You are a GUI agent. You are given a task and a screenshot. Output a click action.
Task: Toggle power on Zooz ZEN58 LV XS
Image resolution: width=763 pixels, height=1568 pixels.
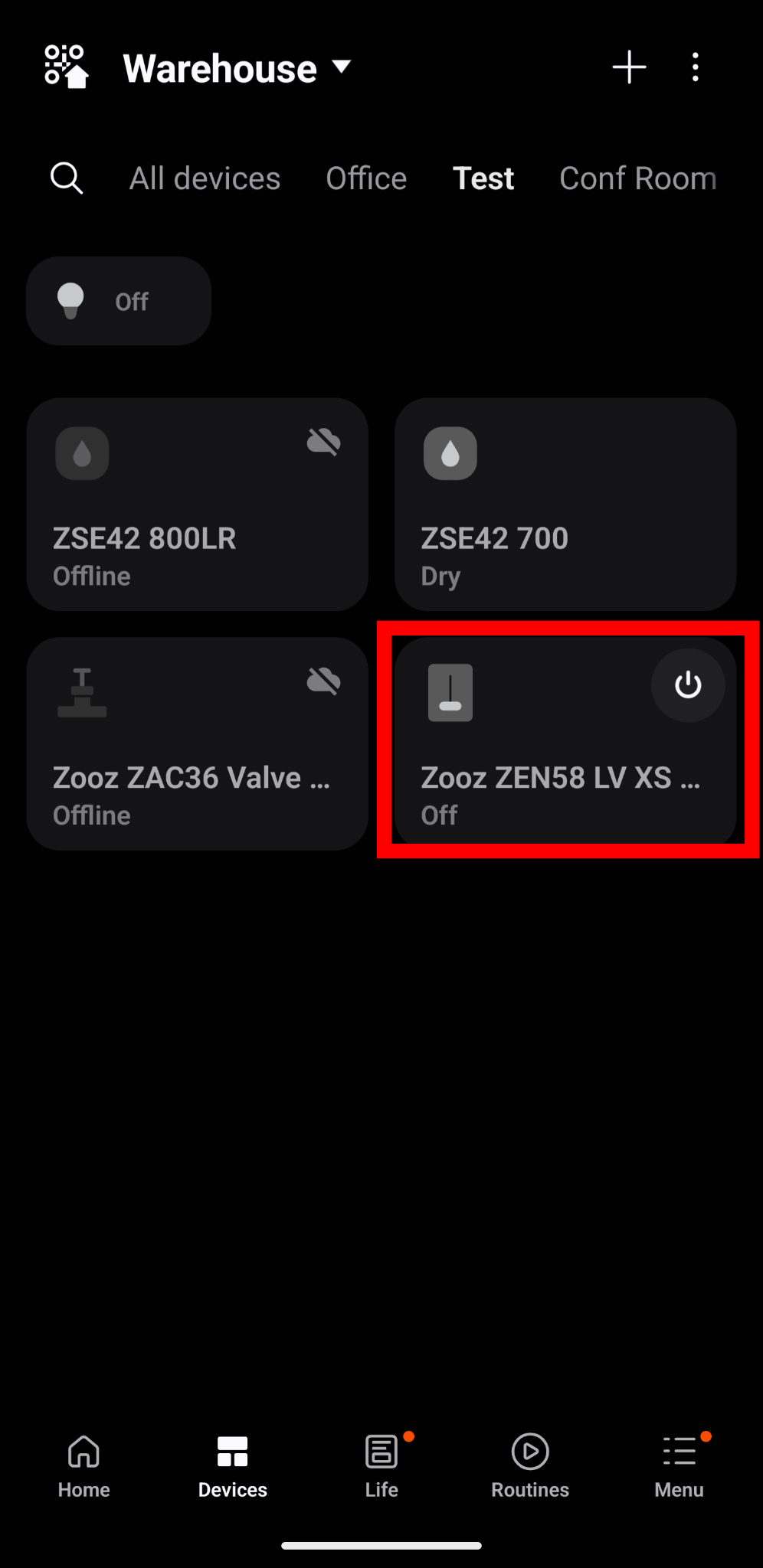pyautogui.click(x=688, y=685)
